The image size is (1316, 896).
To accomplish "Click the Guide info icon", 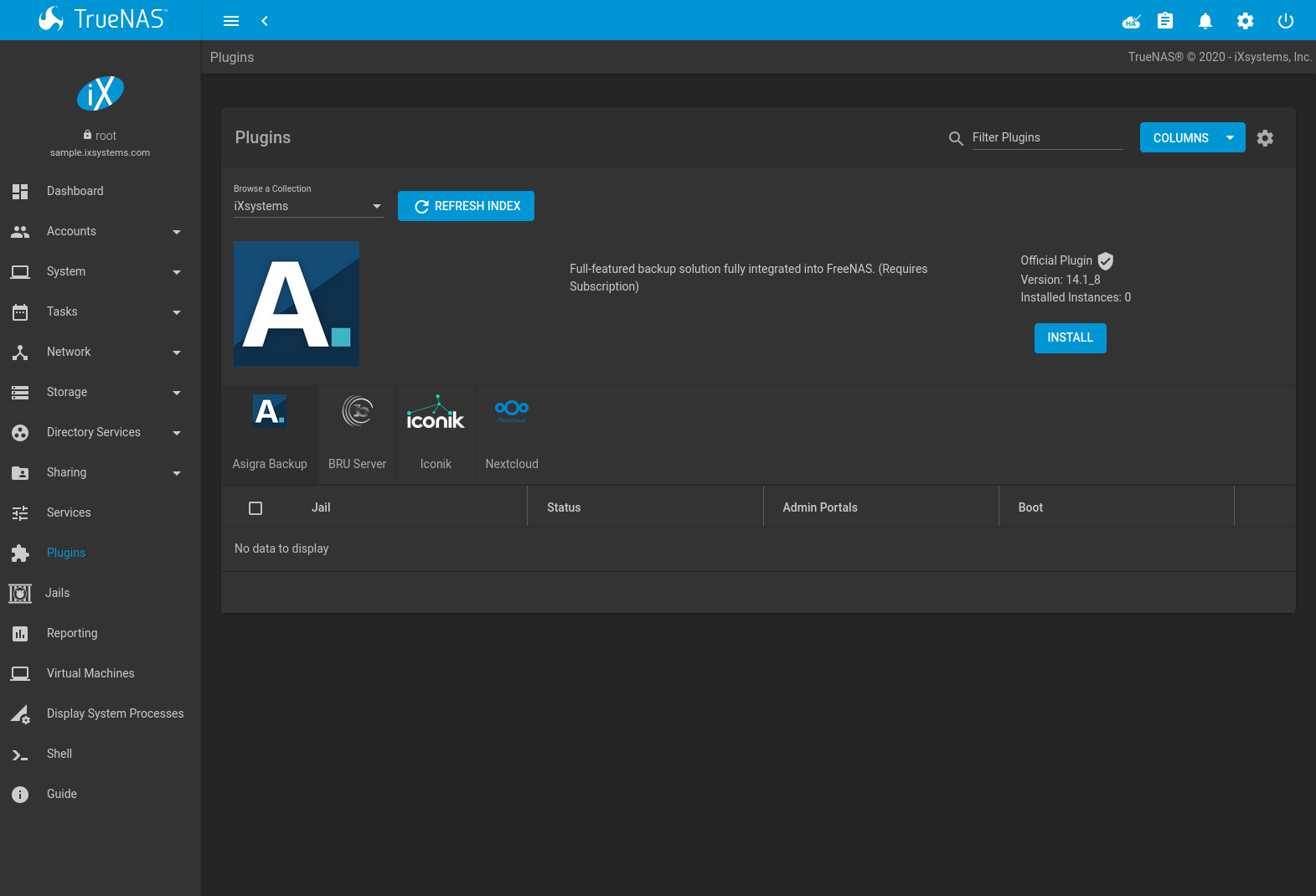I will tap(20, 794).
